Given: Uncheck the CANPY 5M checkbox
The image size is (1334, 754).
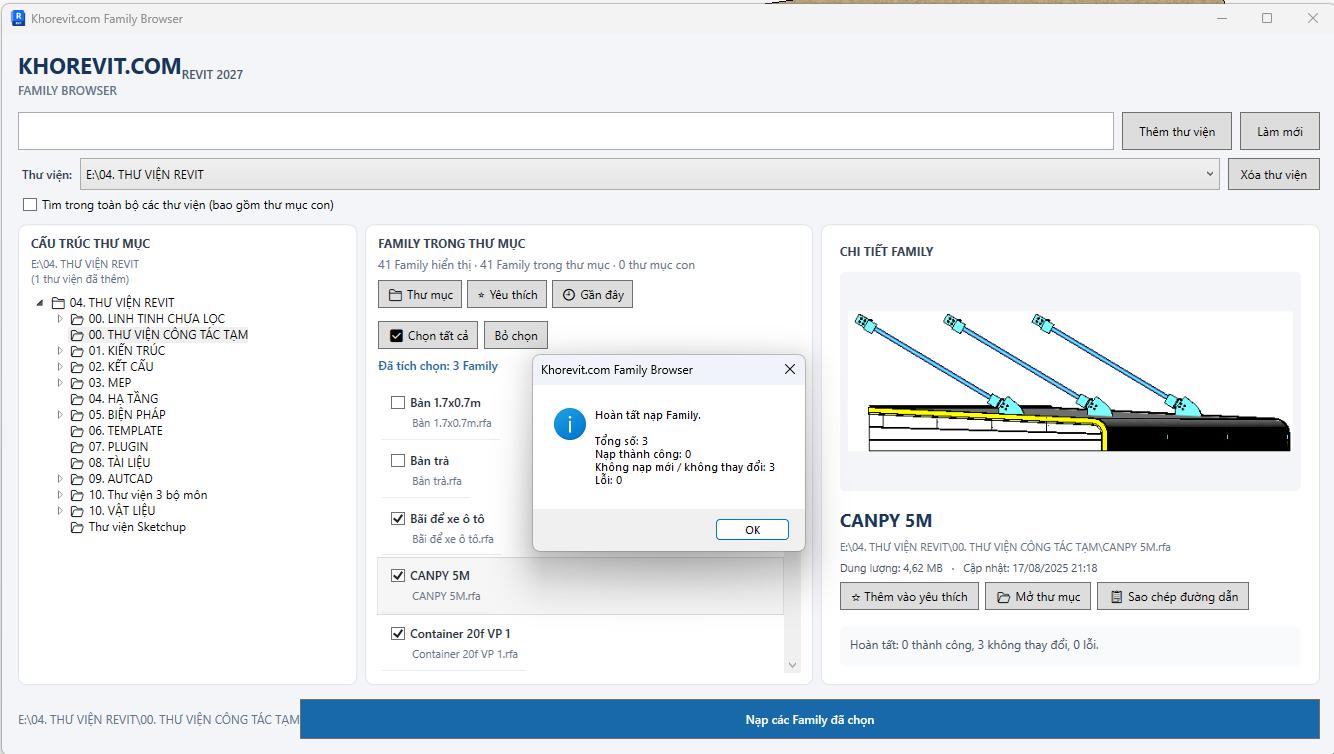Looking at the screenshot, I should [x=398, y=576].
